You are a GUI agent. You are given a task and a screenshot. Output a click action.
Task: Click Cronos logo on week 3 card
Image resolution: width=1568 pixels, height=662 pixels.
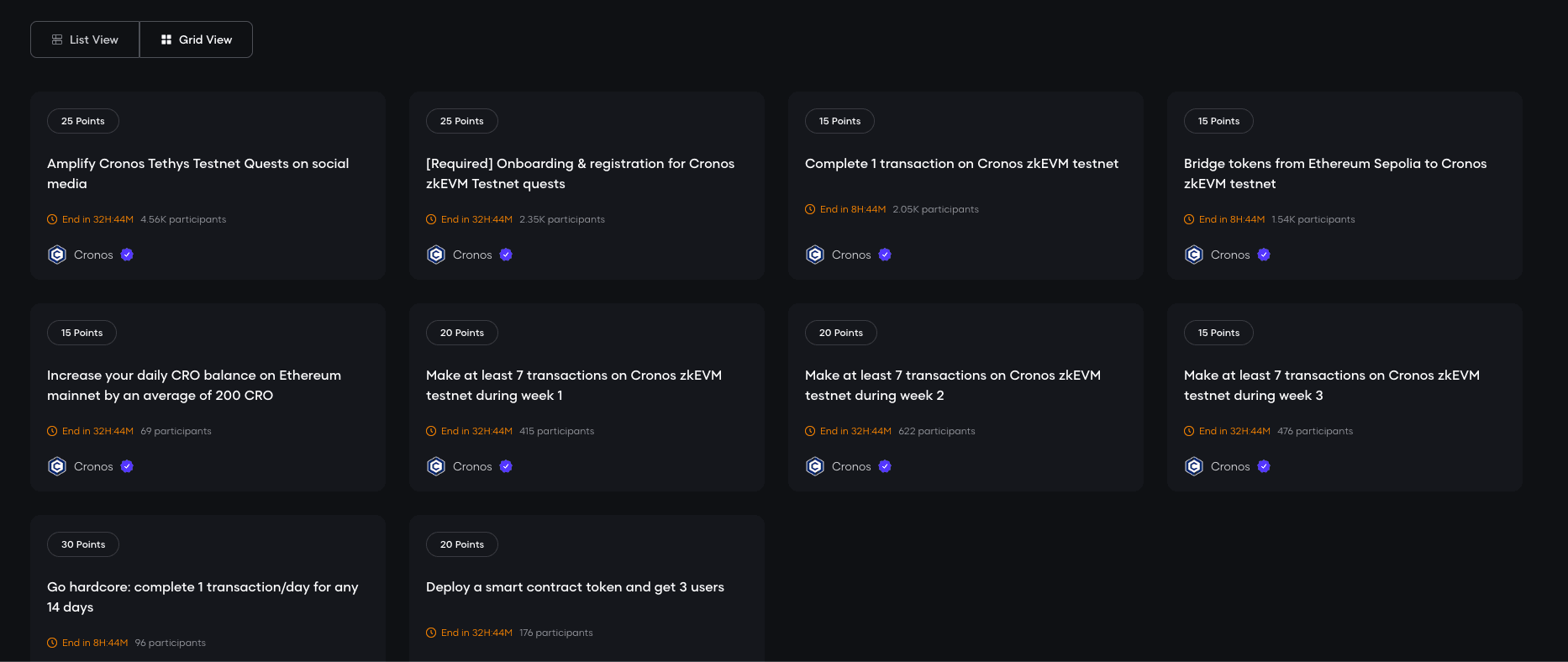tap(1194, 466)
